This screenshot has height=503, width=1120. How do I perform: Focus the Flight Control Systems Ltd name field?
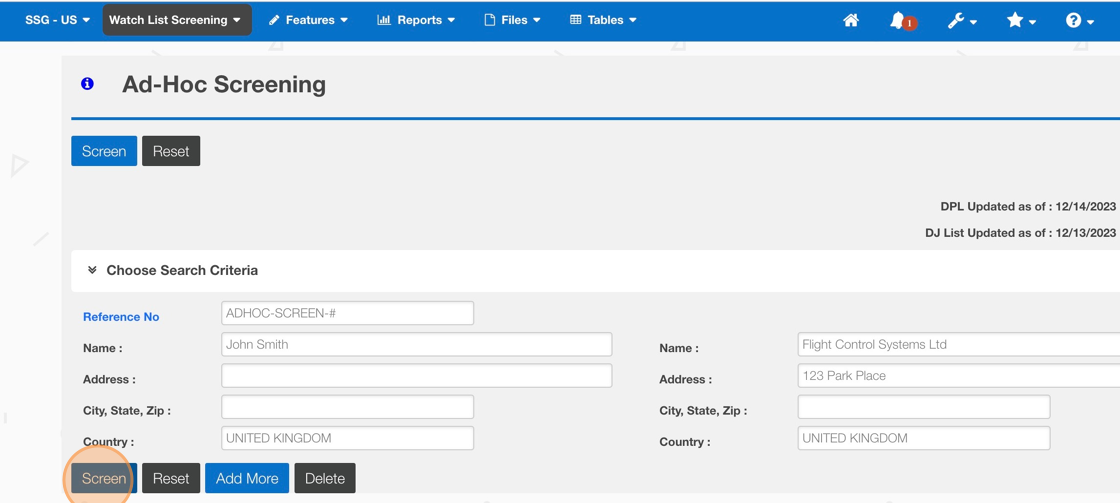(x=959, y=344)
